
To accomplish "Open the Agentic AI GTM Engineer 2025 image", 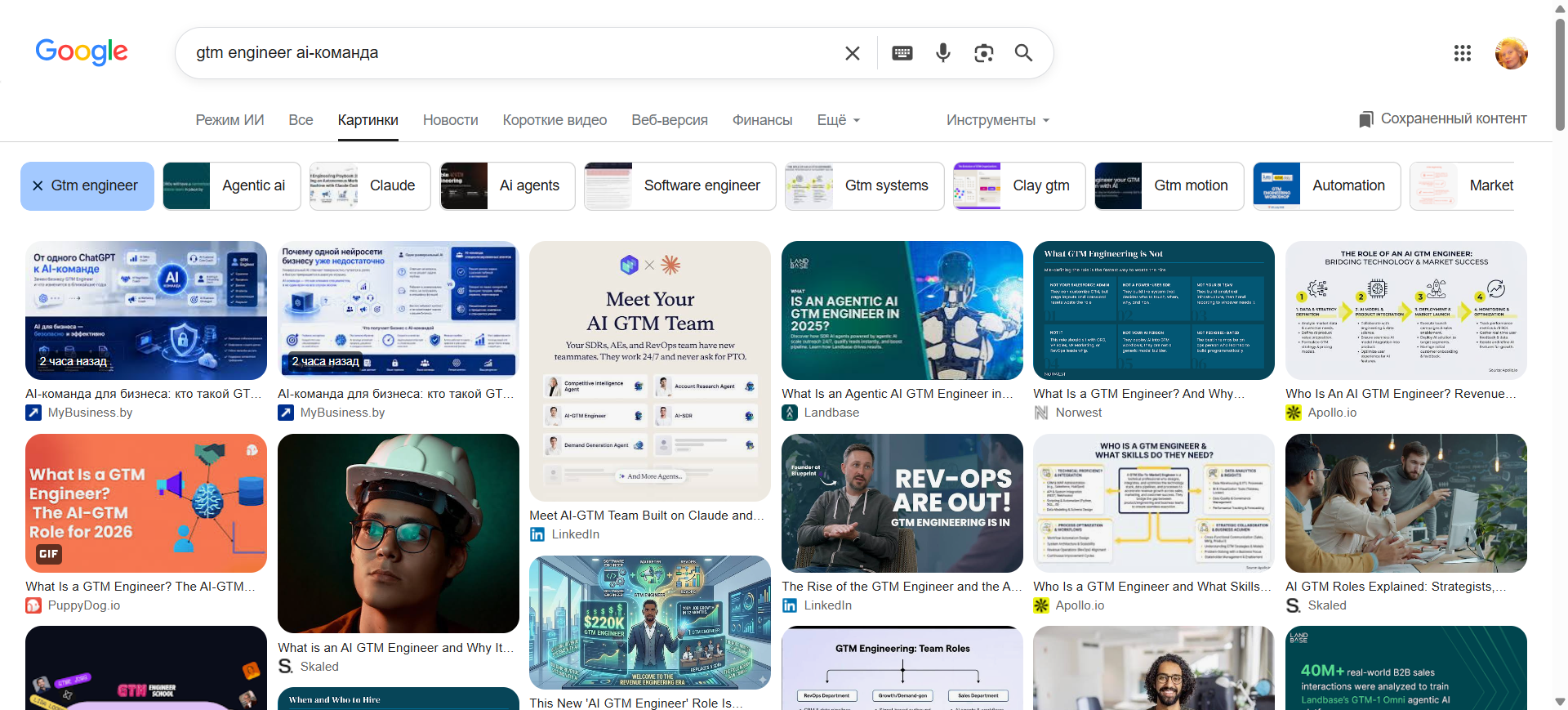I will (902, 310).
